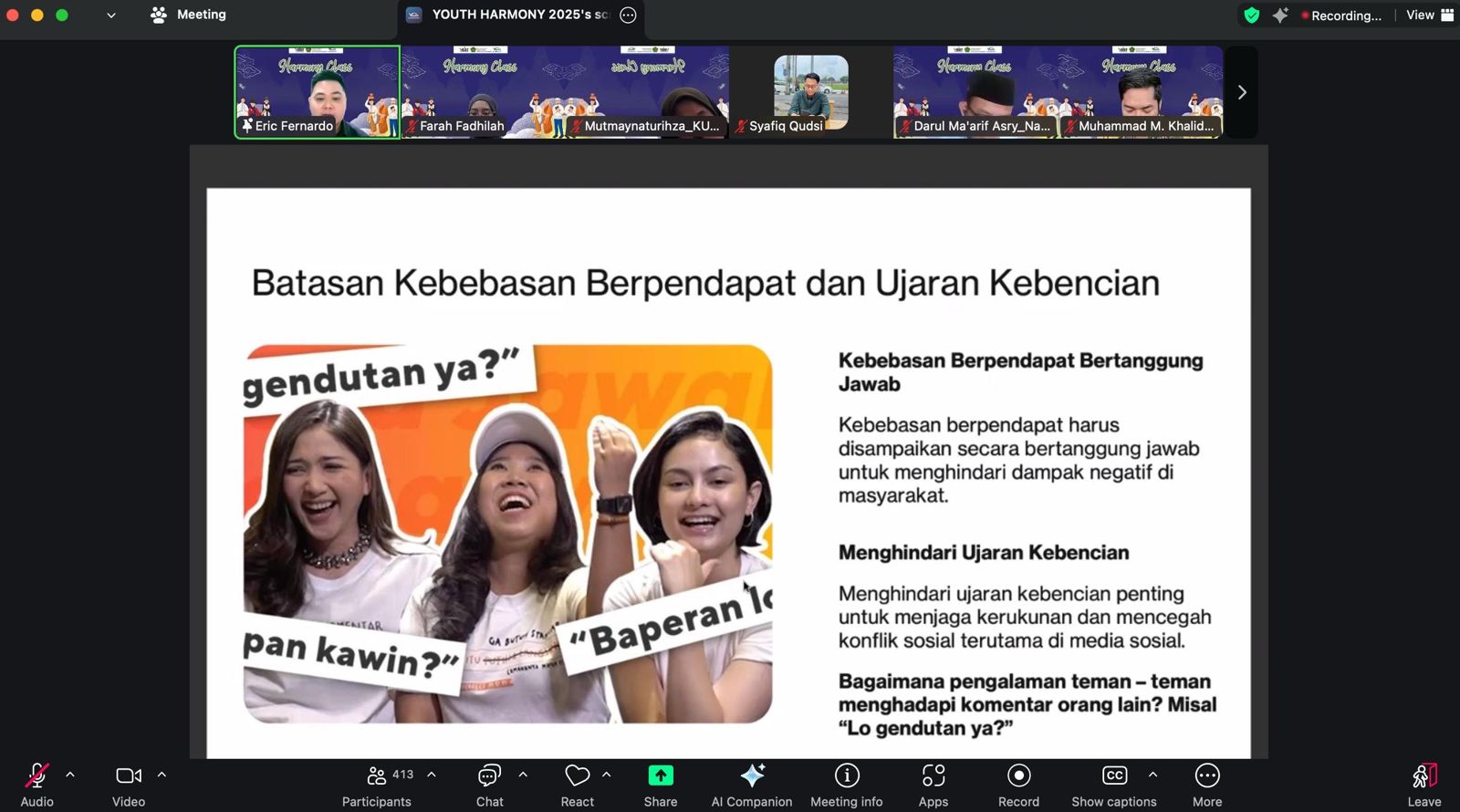Select Eric Fernardo's video thumbnail
Image resolution: width=1460 pixels, height=812 pixels.
point(318,92)
